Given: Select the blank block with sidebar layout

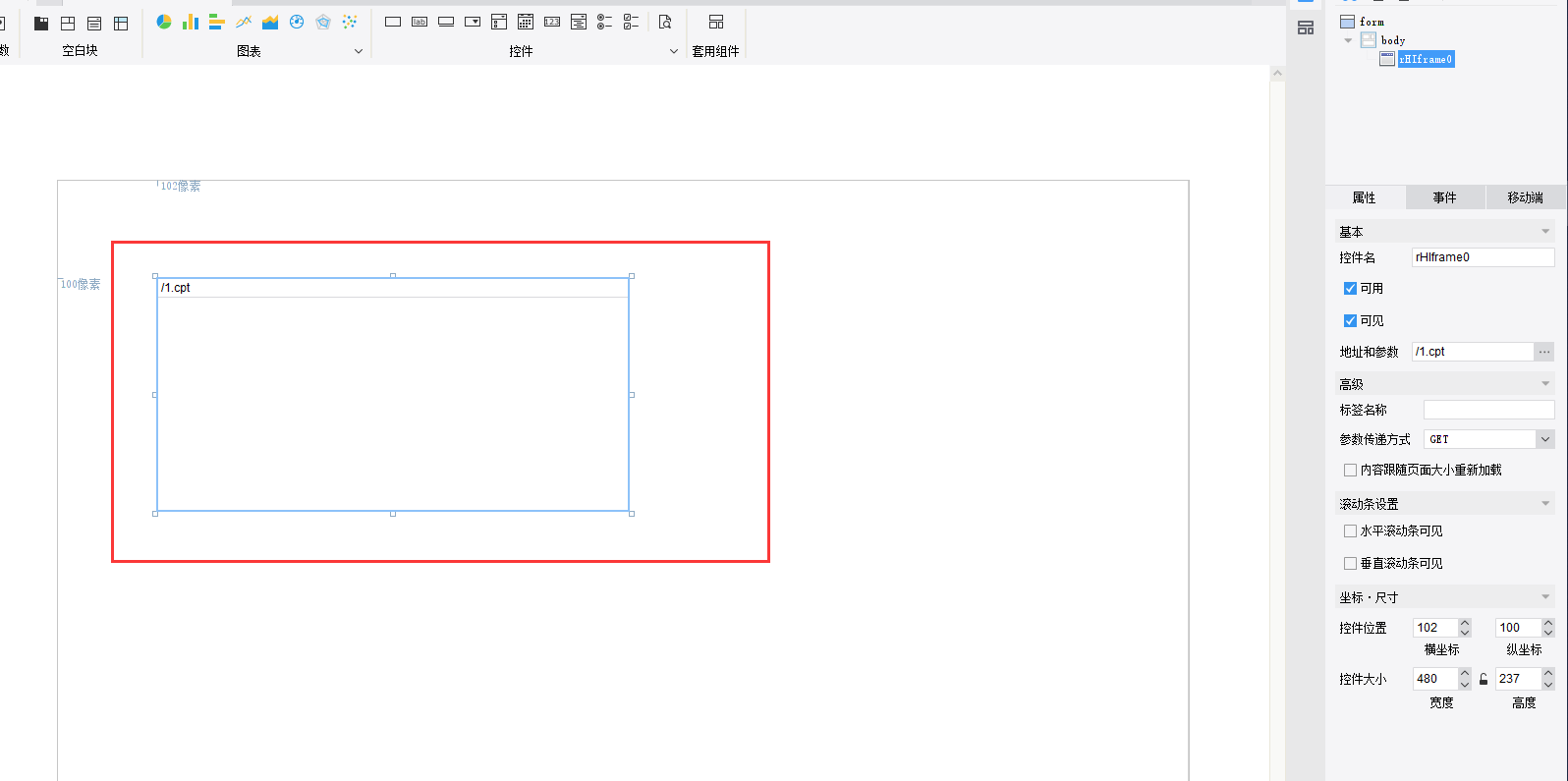Looking at the screenshot, I should tap(121, 23).
